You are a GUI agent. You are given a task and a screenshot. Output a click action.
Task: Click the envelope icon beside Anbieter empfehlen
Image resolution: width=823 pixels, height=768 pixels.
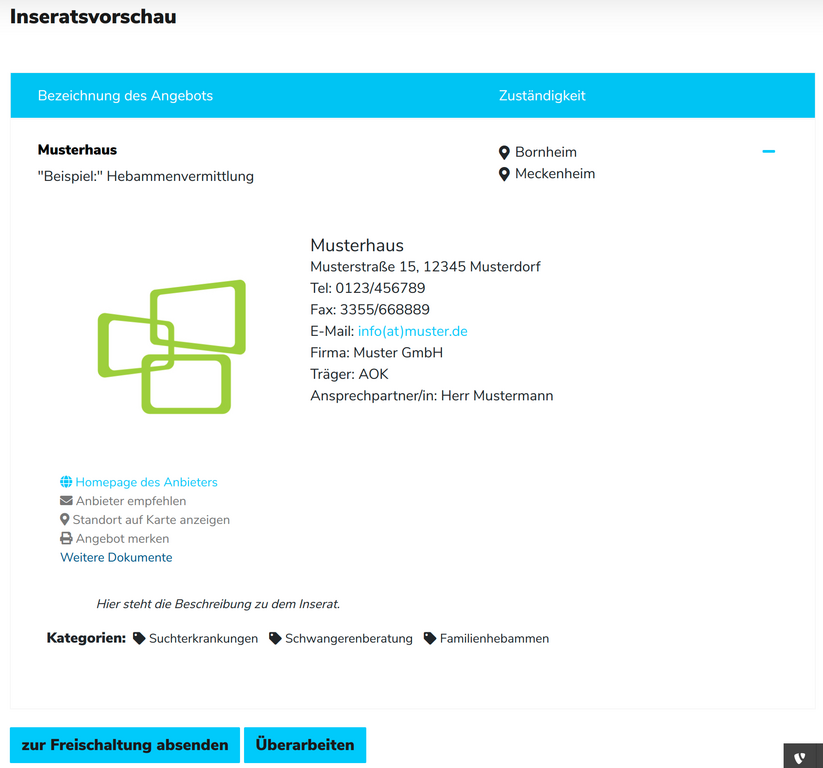tap(66, 501)
